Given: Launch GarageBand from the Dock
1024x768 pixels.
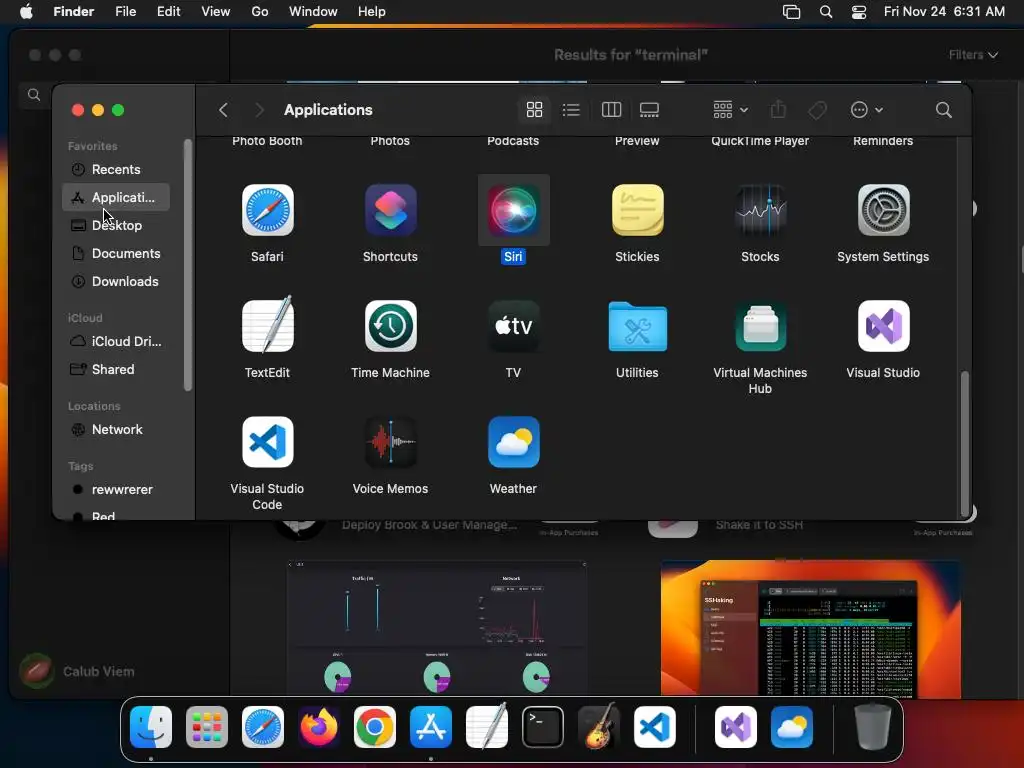Looking at the screenshot, I should pyautogui.click(x=599, y=726).
